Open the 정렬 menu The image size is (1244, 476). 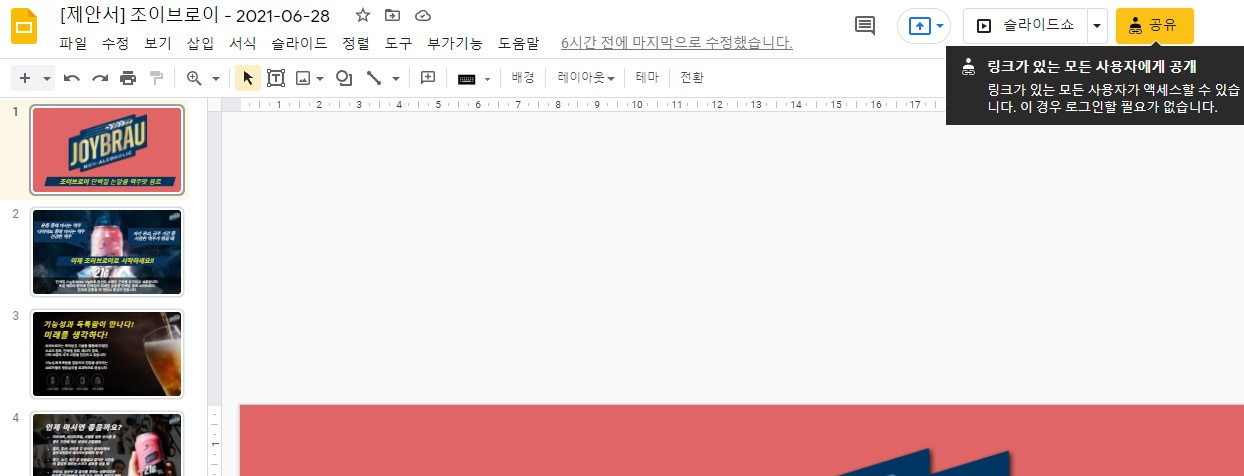pos(355,43)
